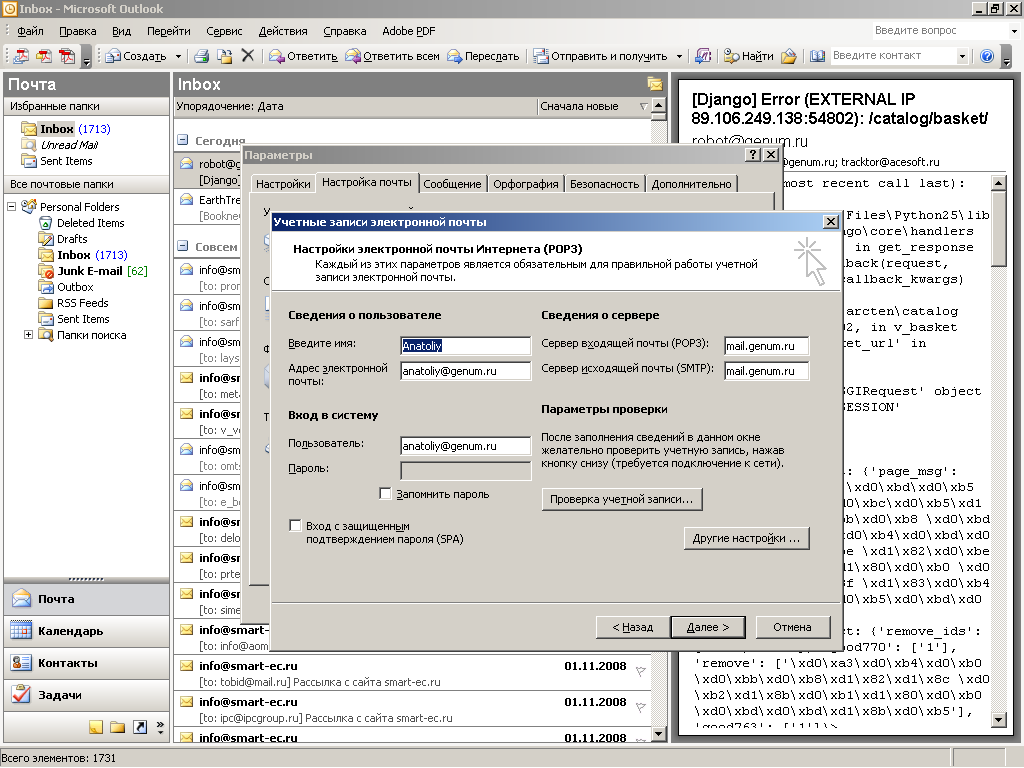Open the address book icon
The height and width of the screenshot is (768, 1024).
point(817,56)
